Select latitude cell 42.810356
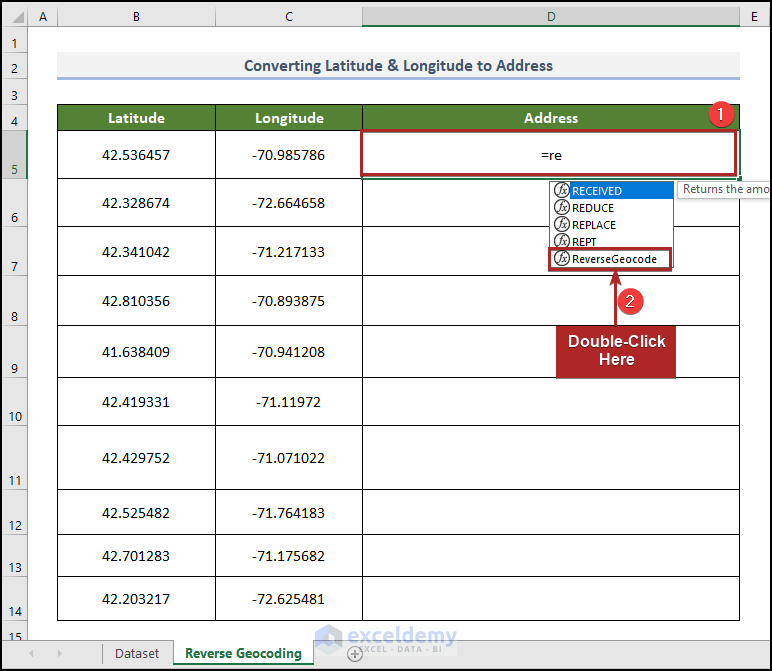Image resolution: width=772 pixels, height=671 pixels. tap(136, 301)
